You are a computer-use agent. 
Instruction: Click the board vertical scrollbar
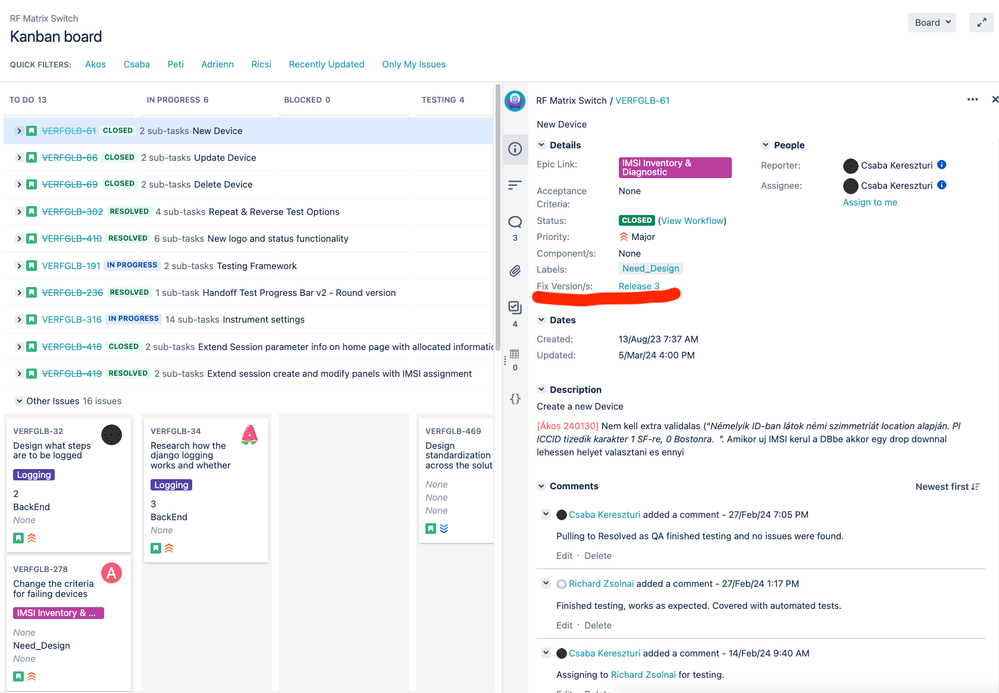tap(498, 217)
